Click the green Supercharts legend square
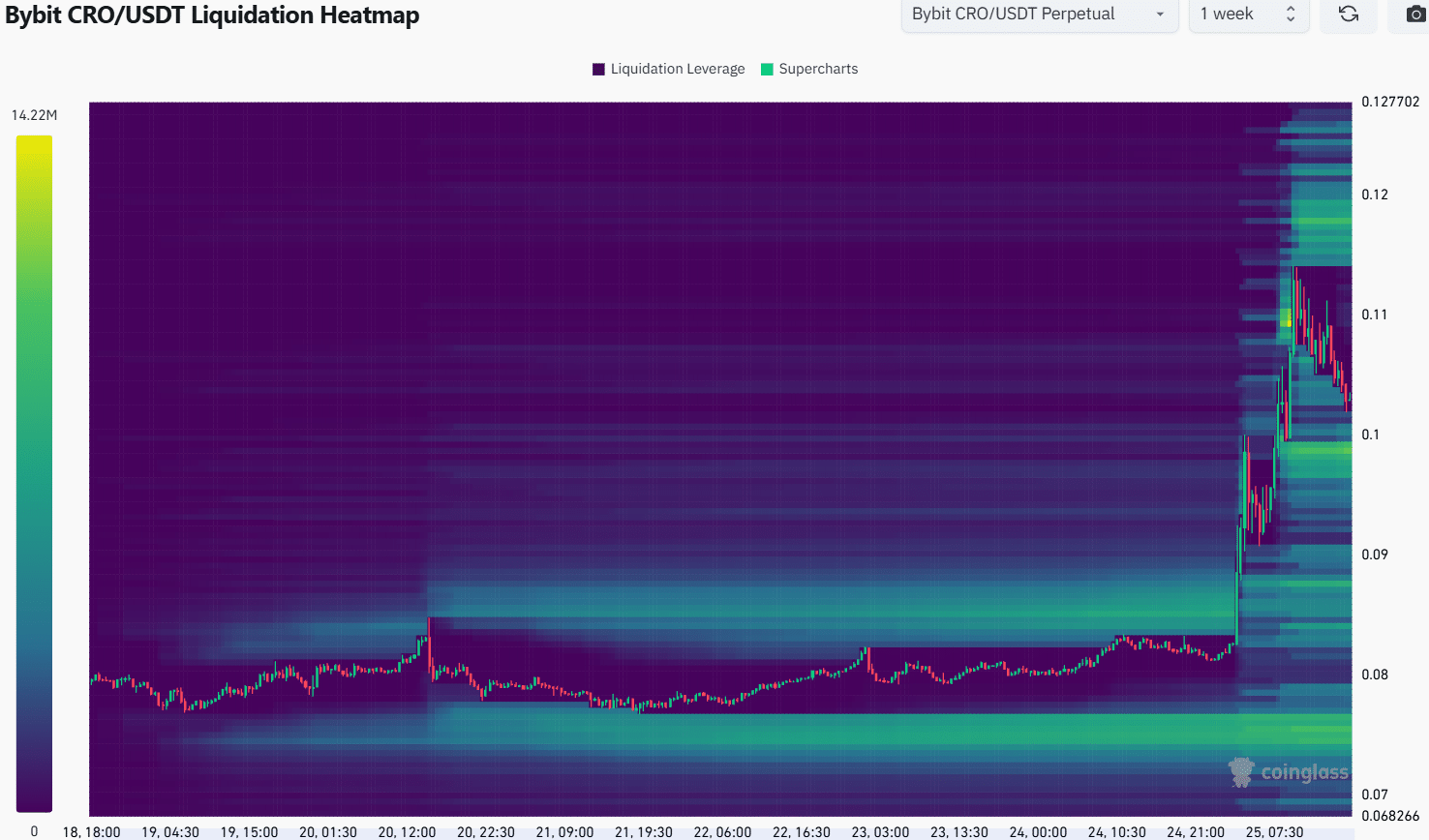Screen dimensions: 1429x840 pos(767,69)
